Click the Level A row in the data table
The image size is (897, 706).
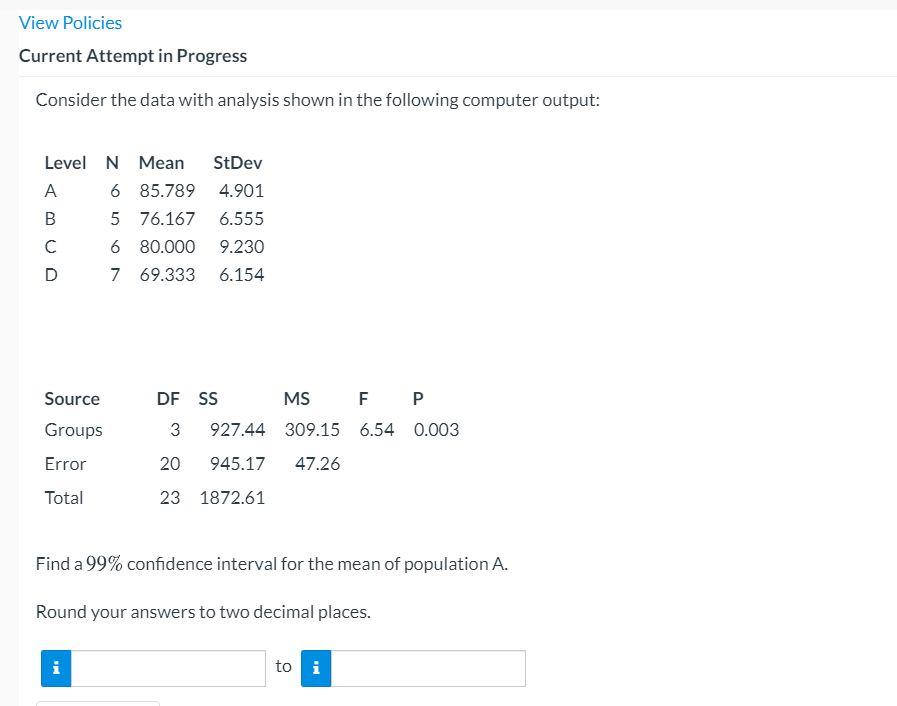150,190
